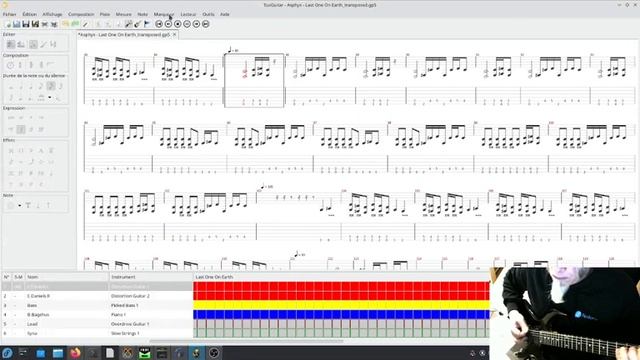The width and height of the screenshot is (640, 360).
Task: Toggle the first effect icon in Effets
Action: [x=11, y=151]
